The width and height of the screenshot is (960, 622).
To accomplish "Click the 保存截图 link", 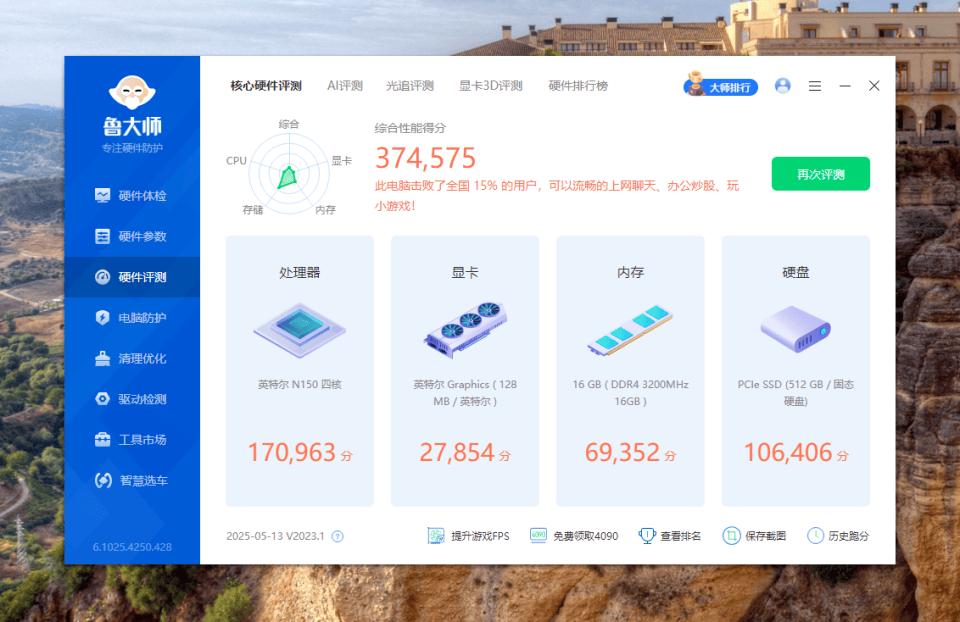I will tap(754, 536).
